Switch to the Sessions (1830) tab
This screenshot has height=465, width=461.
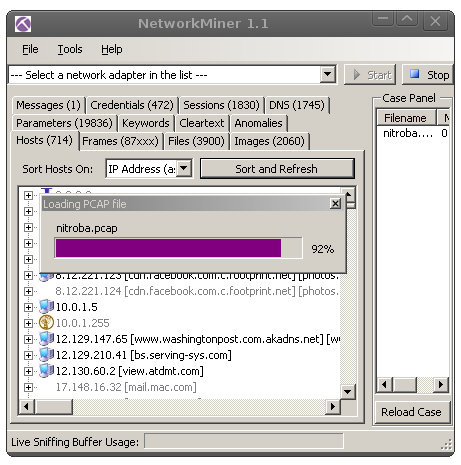[x=221, y=105]
